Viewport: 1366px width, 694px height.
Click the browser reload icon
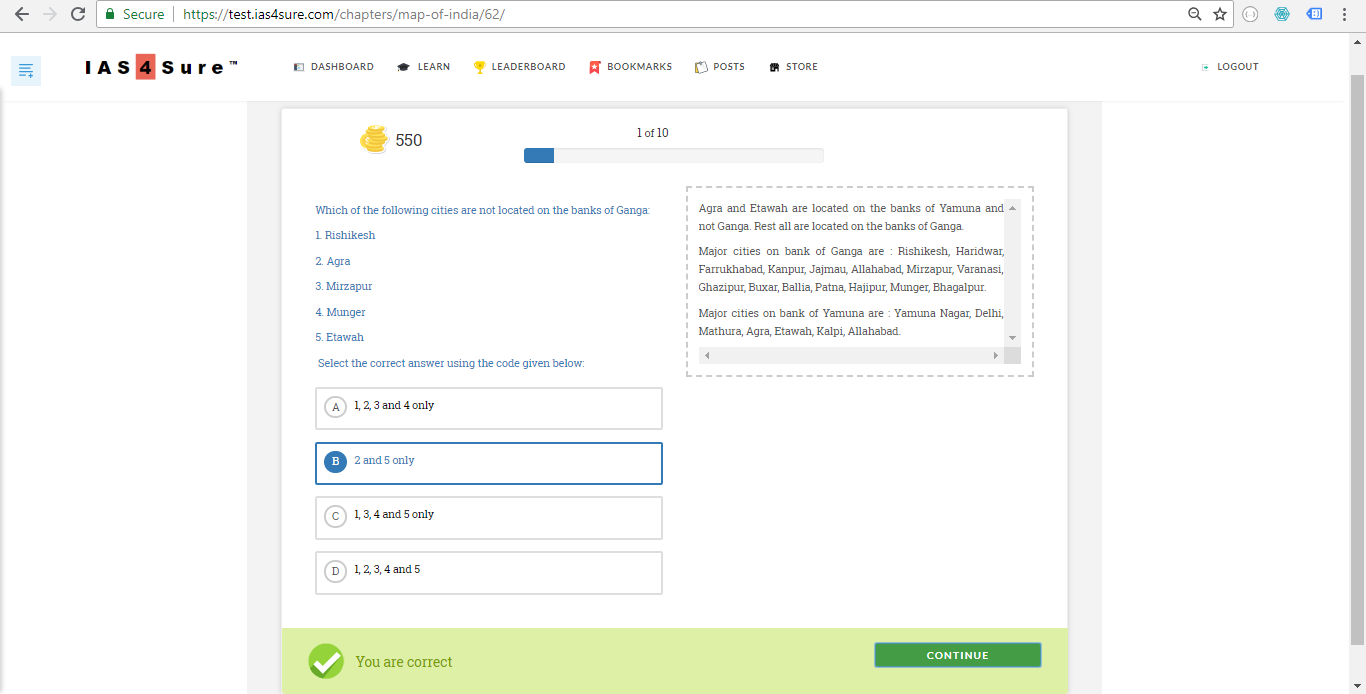78,14
